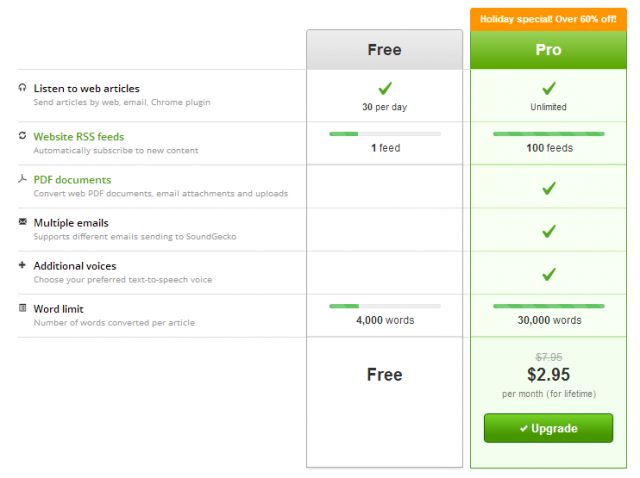This screenshot has height=478, width=640.
Task: Select the Pro plan header
Action: pyautogui.click(x=548, y=49)
